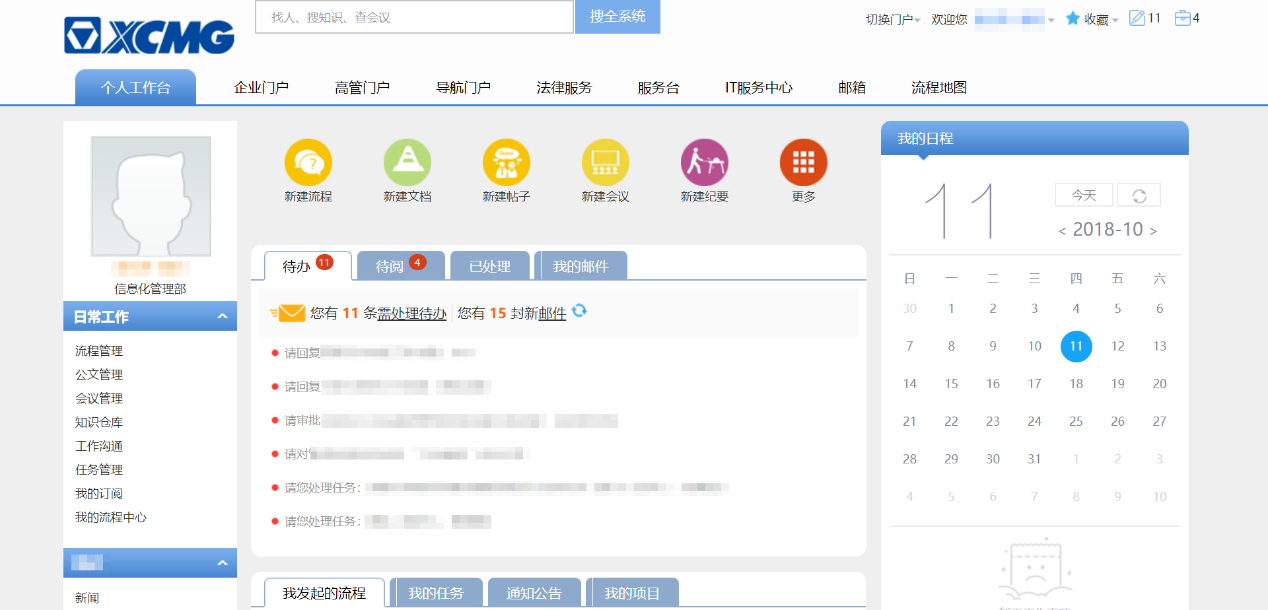Open the 服务台 menu

[x=658, y=88]
